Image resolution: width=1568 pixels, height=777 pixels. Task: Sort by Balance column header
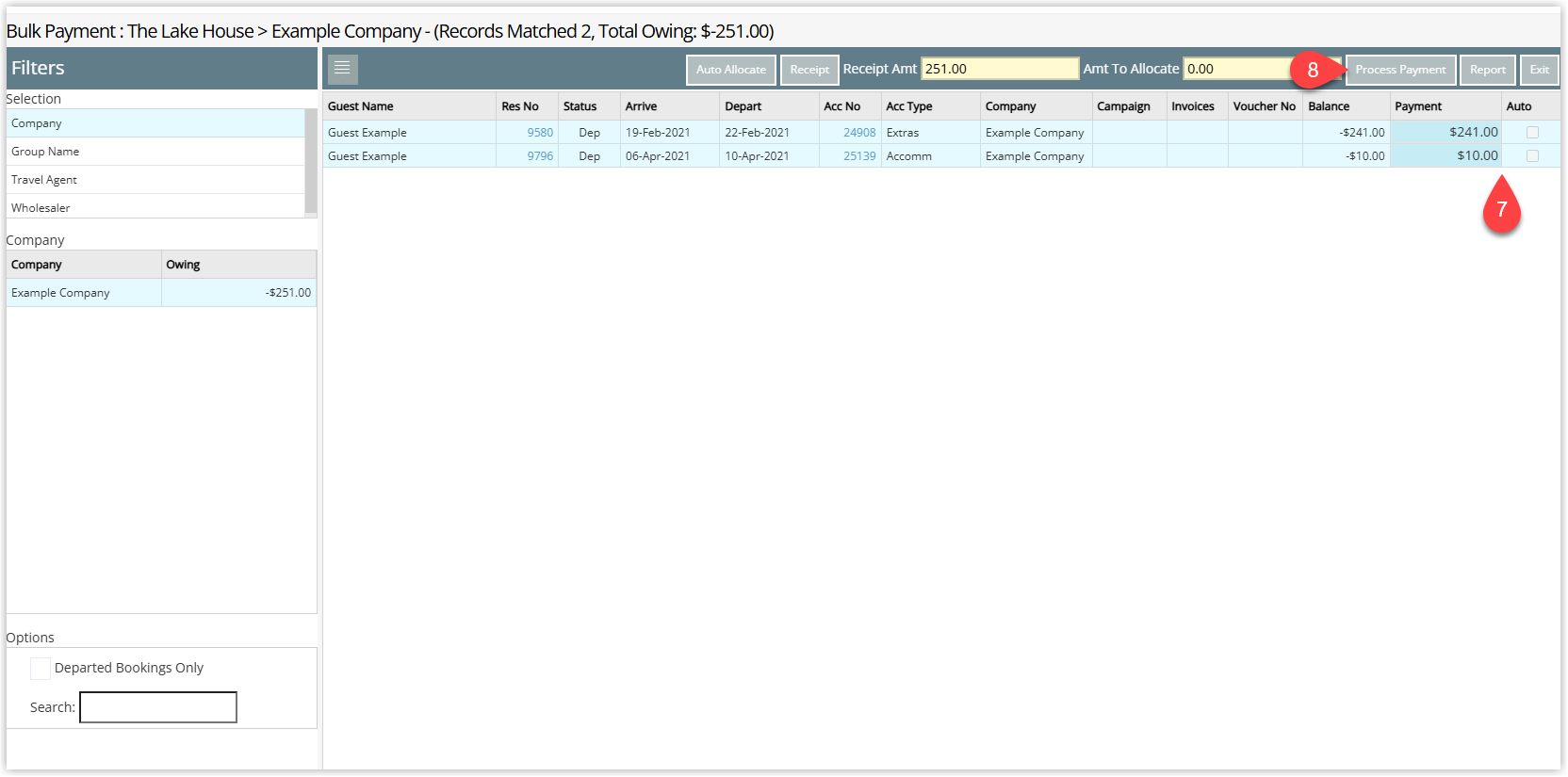point(1347,106)
